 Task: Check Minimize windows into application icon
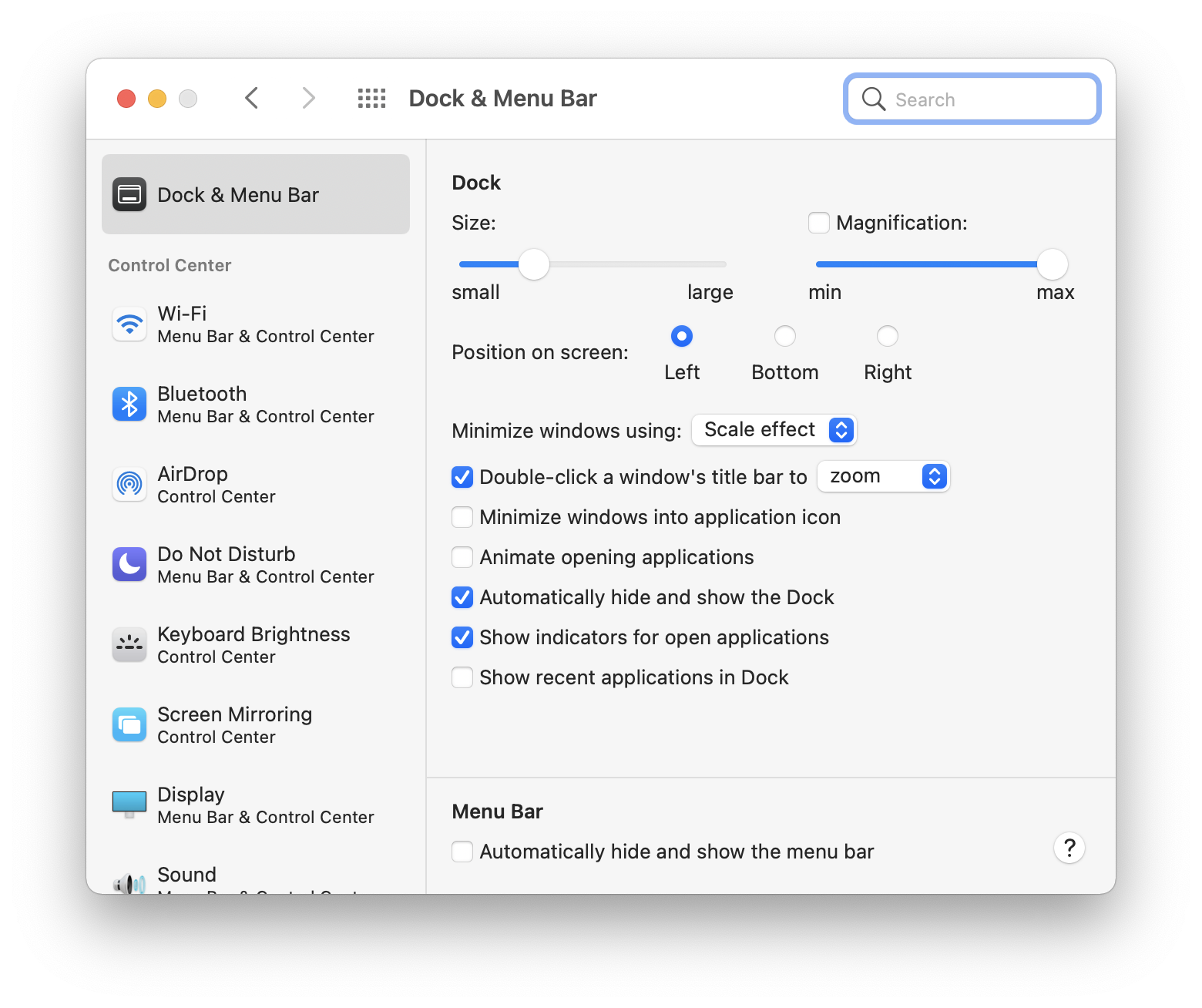click(462, 517)
